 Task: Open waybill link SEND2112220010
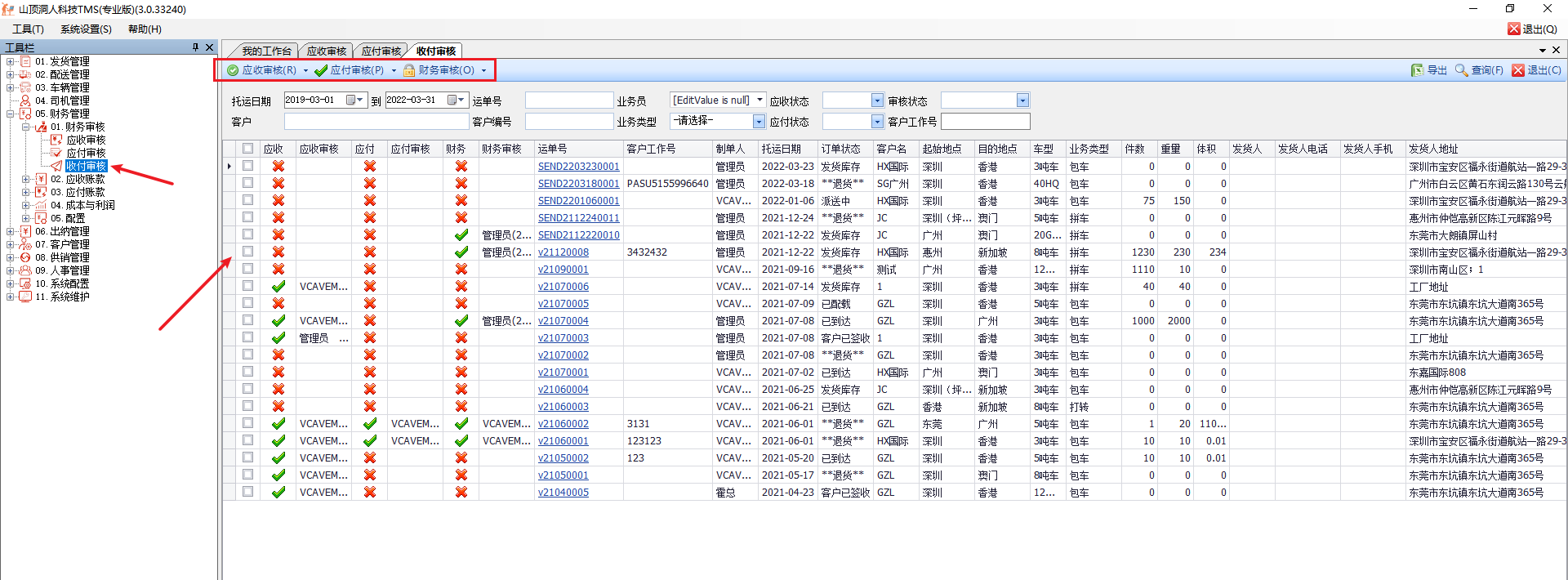point(578,235)
